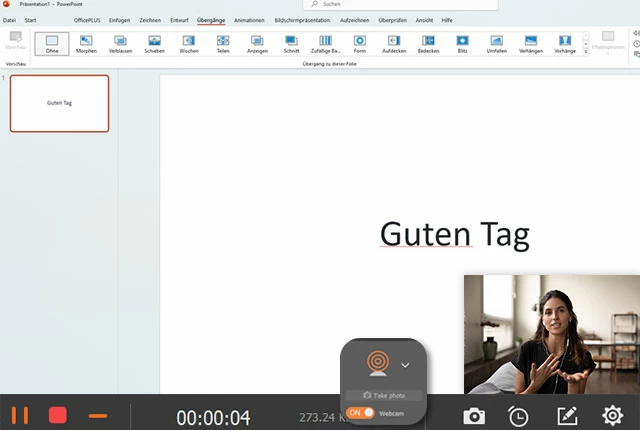640x430 pixels.
Task: Switch to the Einfügen tab
Action: tap(120, 20)
